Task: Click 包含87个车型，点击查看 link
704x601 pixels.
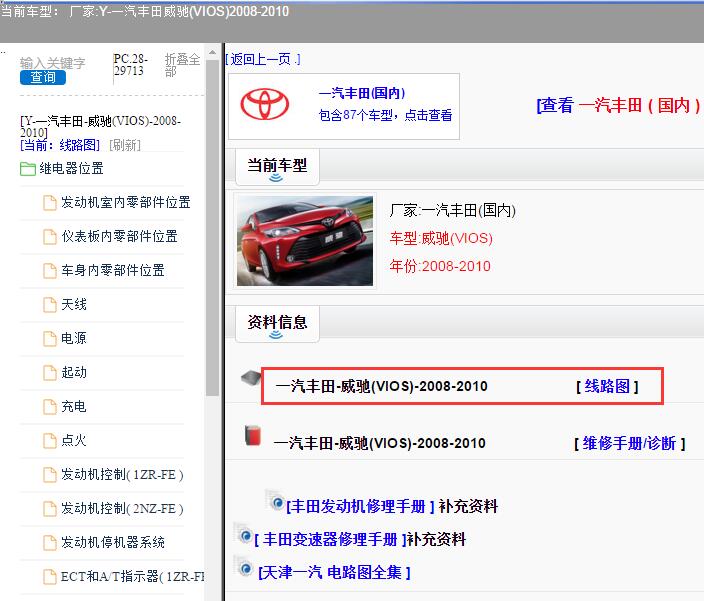Action: pyautogui.click(x=385, y=115)
